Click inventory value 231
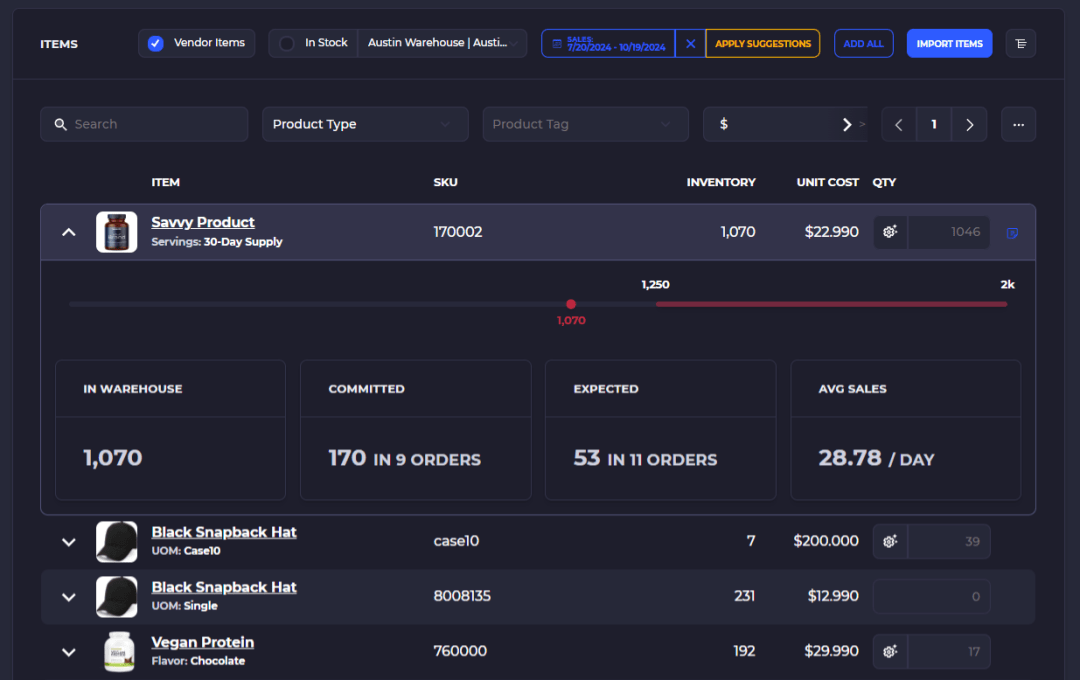The width and height of the screenshot is (1080, 680). (745, 596)
